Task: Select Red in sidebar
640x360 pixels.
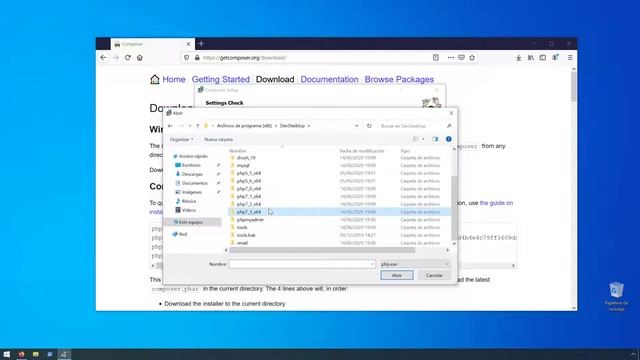Action: click(x=182, y=234)
